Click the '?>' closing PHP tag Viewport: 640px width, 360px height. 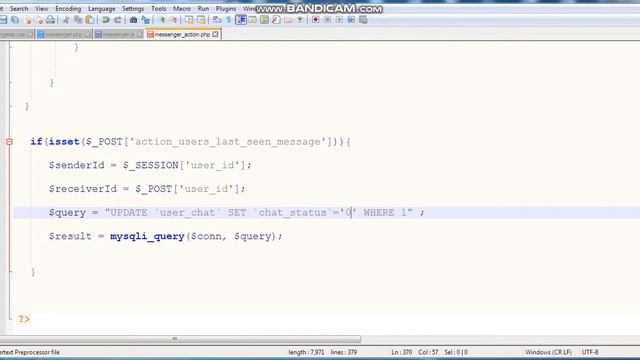coord(24,319)
